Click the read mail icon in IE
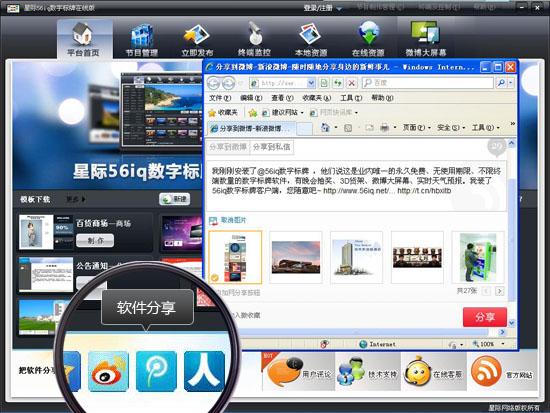Screen dimensions: 550x413 tap(369, 128)
